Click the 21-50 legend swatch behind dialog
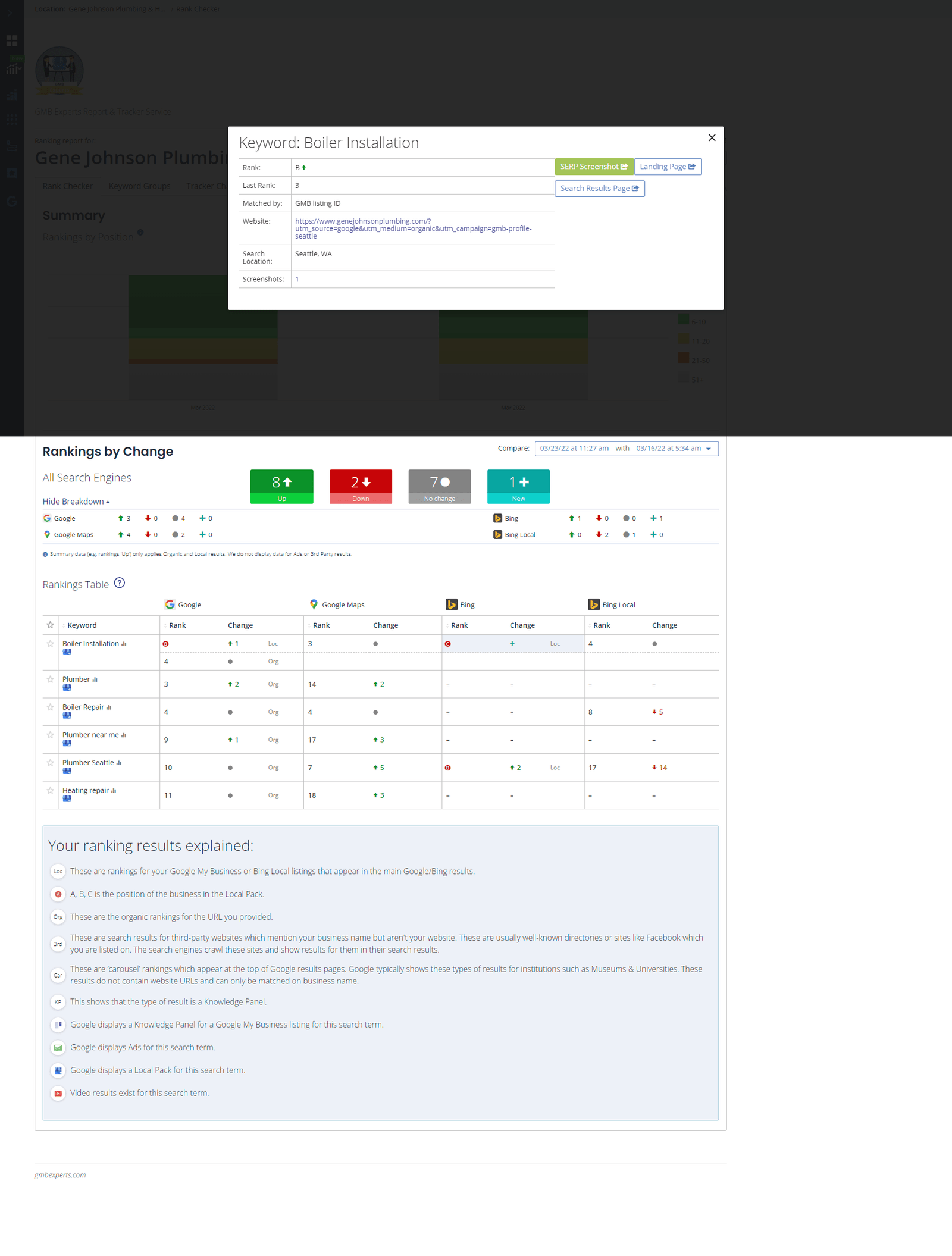Viewport: 952px width, 1256px height. click(x=683, y=358)
